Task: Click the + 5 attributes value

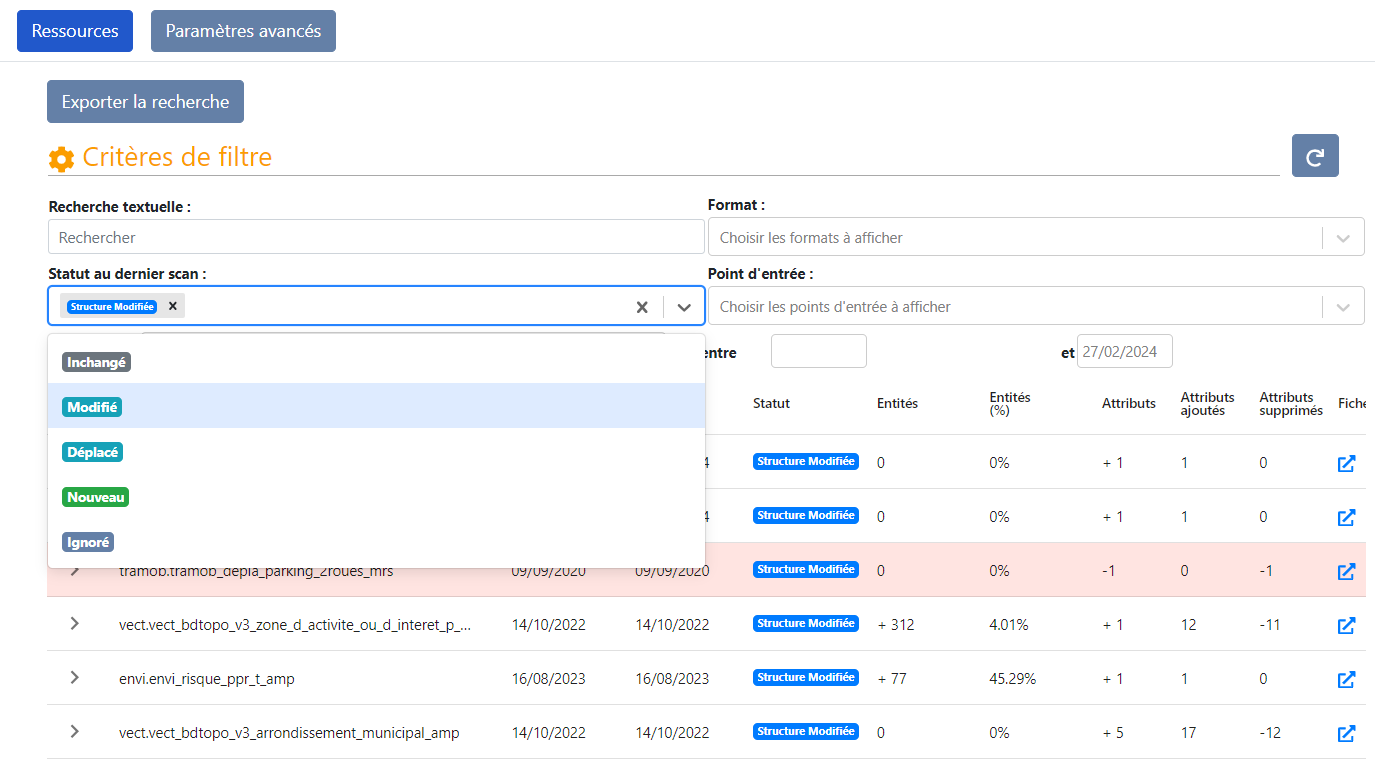Action: pyautogui.click(x=1113, y=733)
